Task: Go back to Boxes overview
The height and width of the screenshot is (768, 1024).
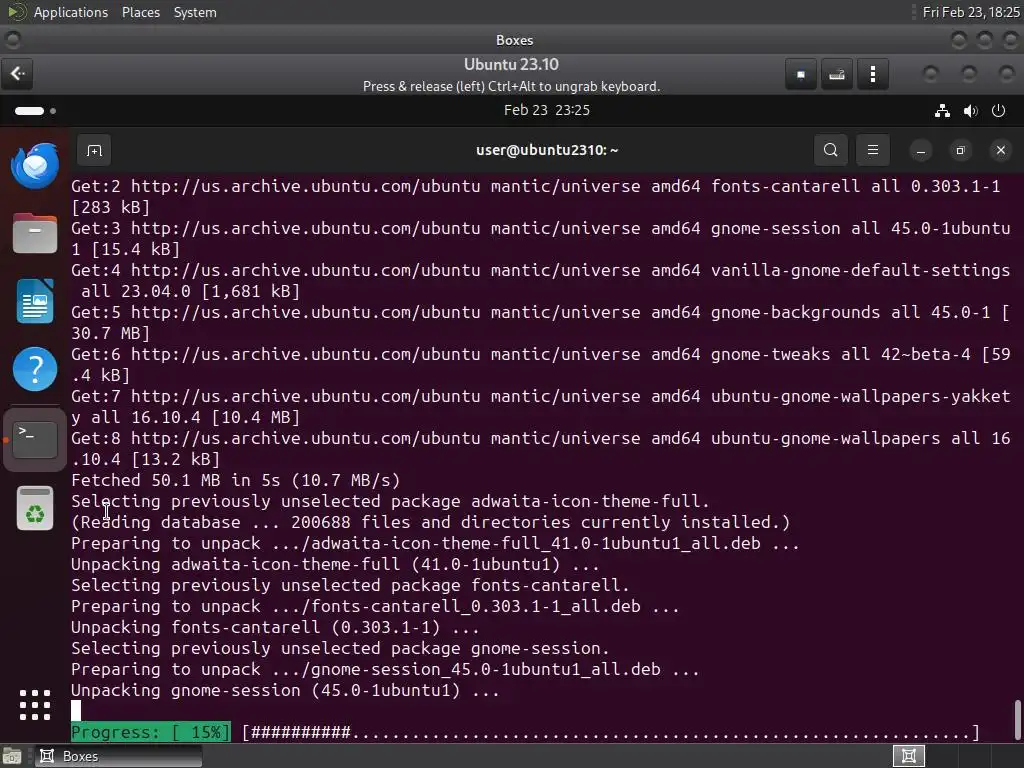Action: (18, 74)
